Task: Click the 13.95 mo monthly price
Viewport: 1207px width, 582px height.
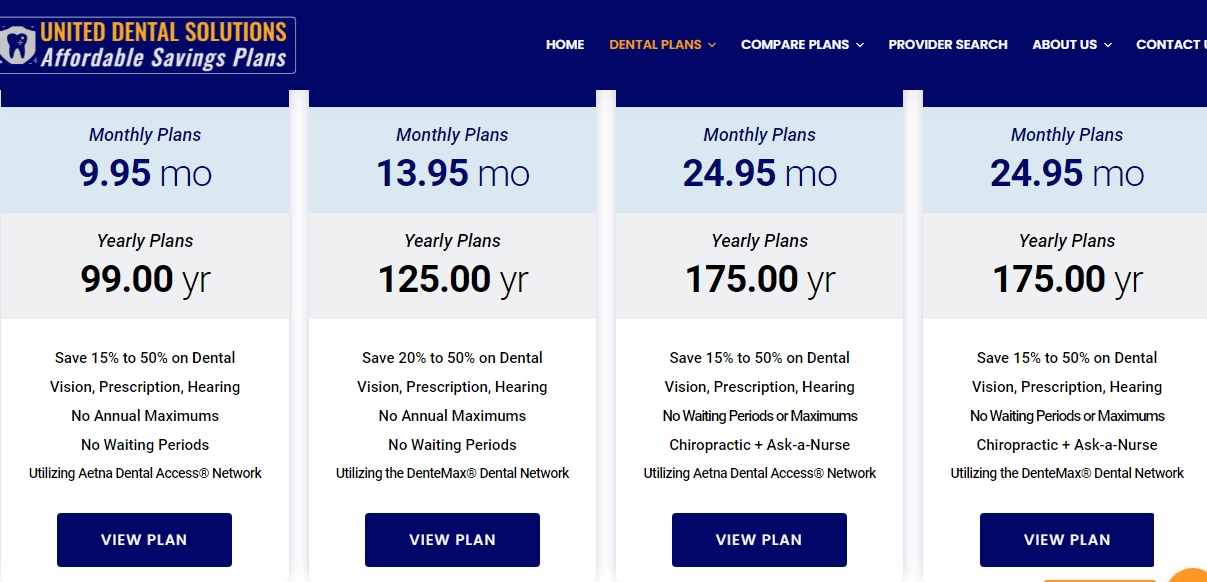Action: coord(452,174)
